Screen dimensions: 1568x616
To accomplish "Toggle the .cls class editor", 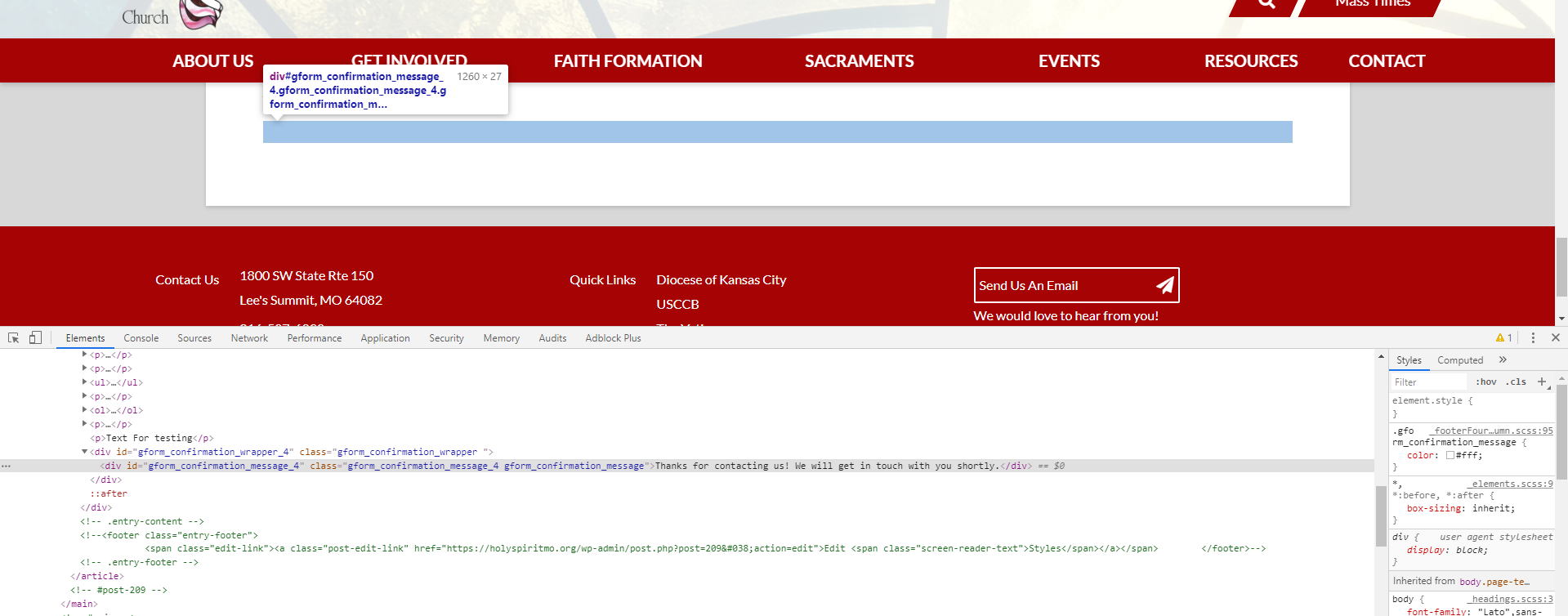I will tap(1517, 382).
